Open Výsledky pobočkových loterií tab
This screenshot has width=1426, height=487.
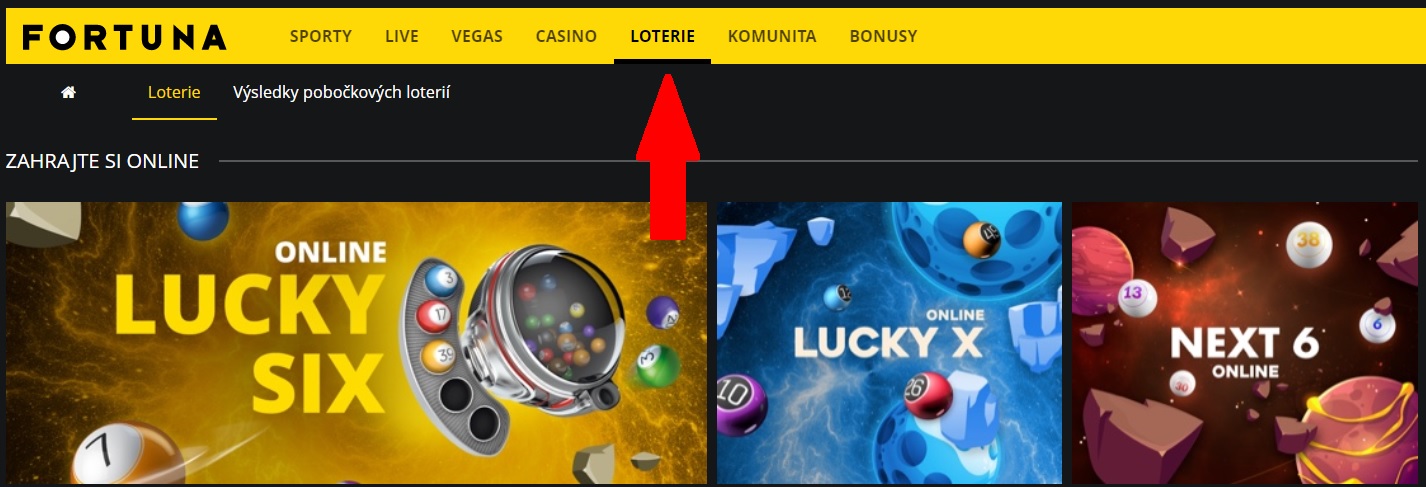click(342, 92)
